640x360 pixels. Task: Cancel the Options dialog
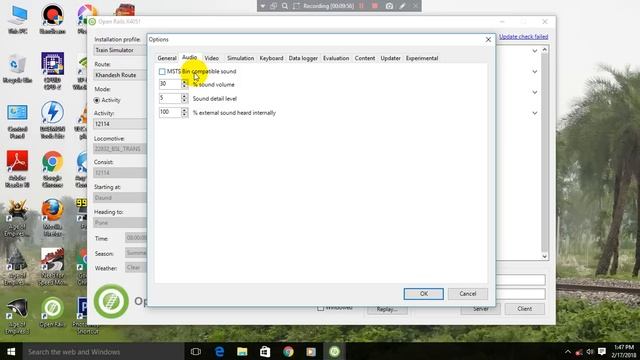click(468, 293)
